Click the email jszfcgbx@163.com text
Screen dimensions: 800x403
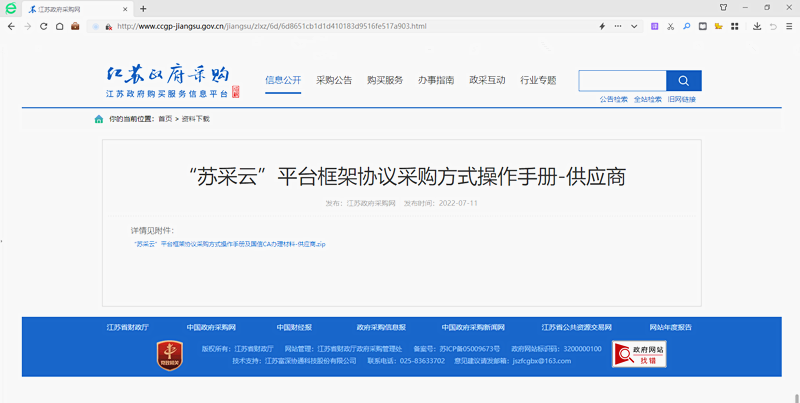point(542,361)
